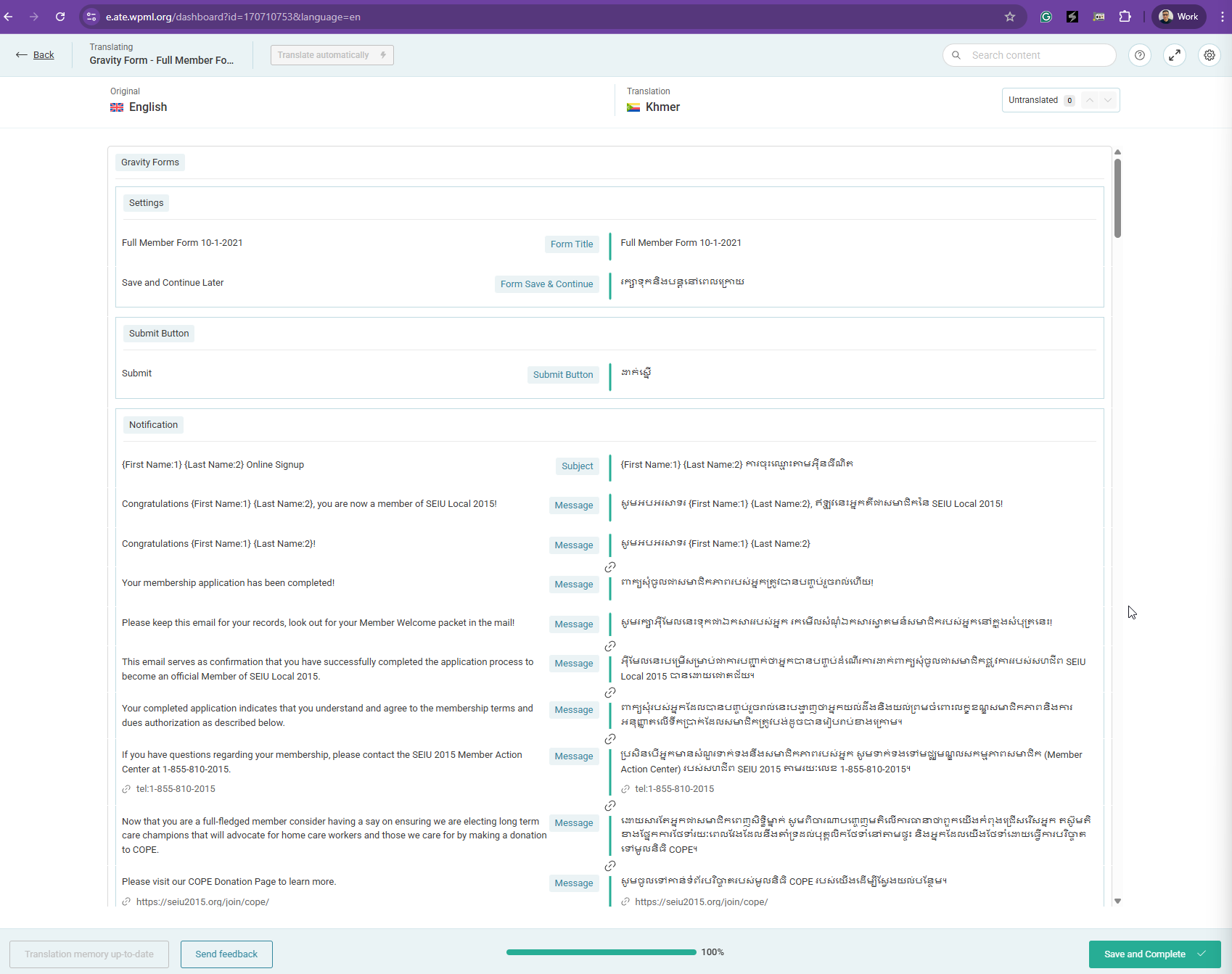This screenshot has width=1232, height=974.
Task: Edit the Save and Continue Later translation
Action: [682, 282]
